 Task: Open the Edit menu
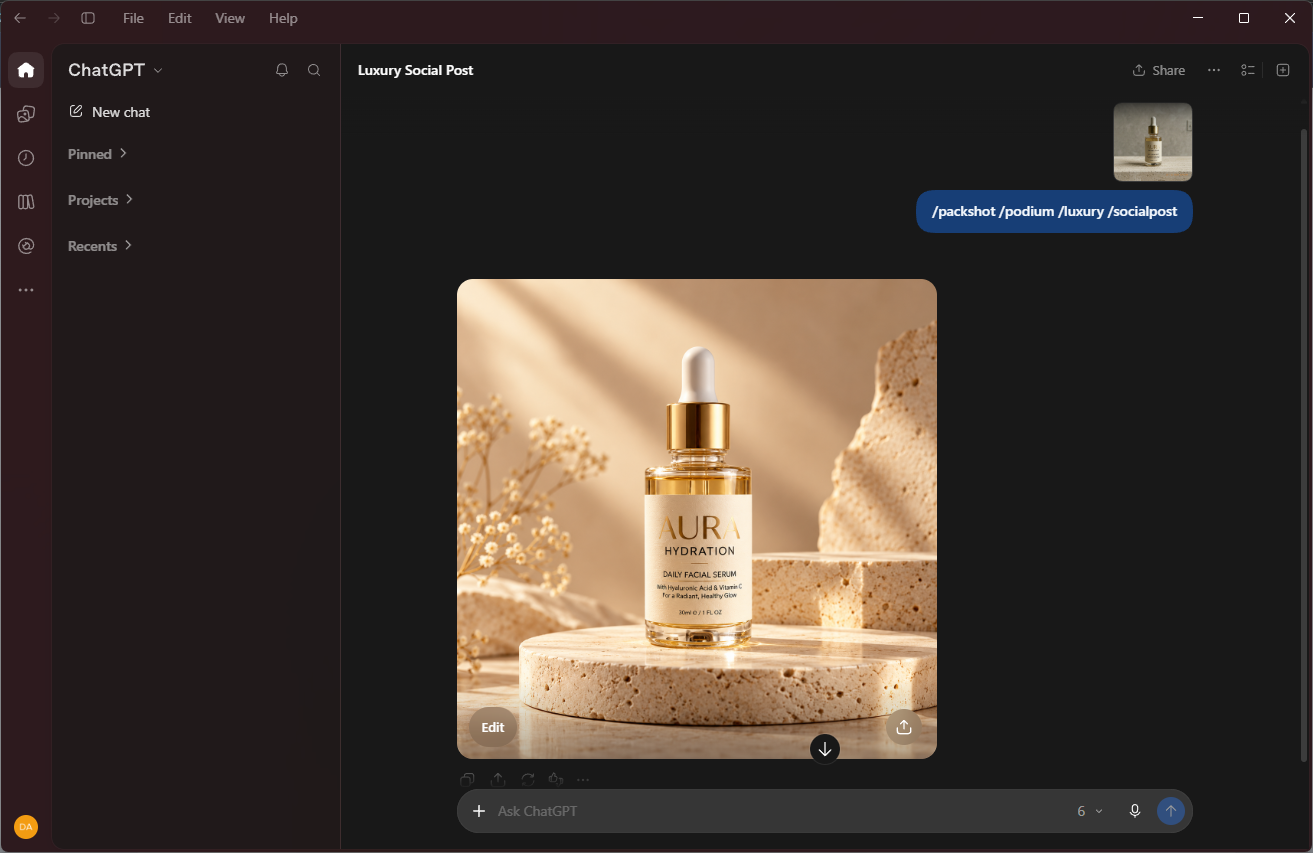click(x=180, y=18)
